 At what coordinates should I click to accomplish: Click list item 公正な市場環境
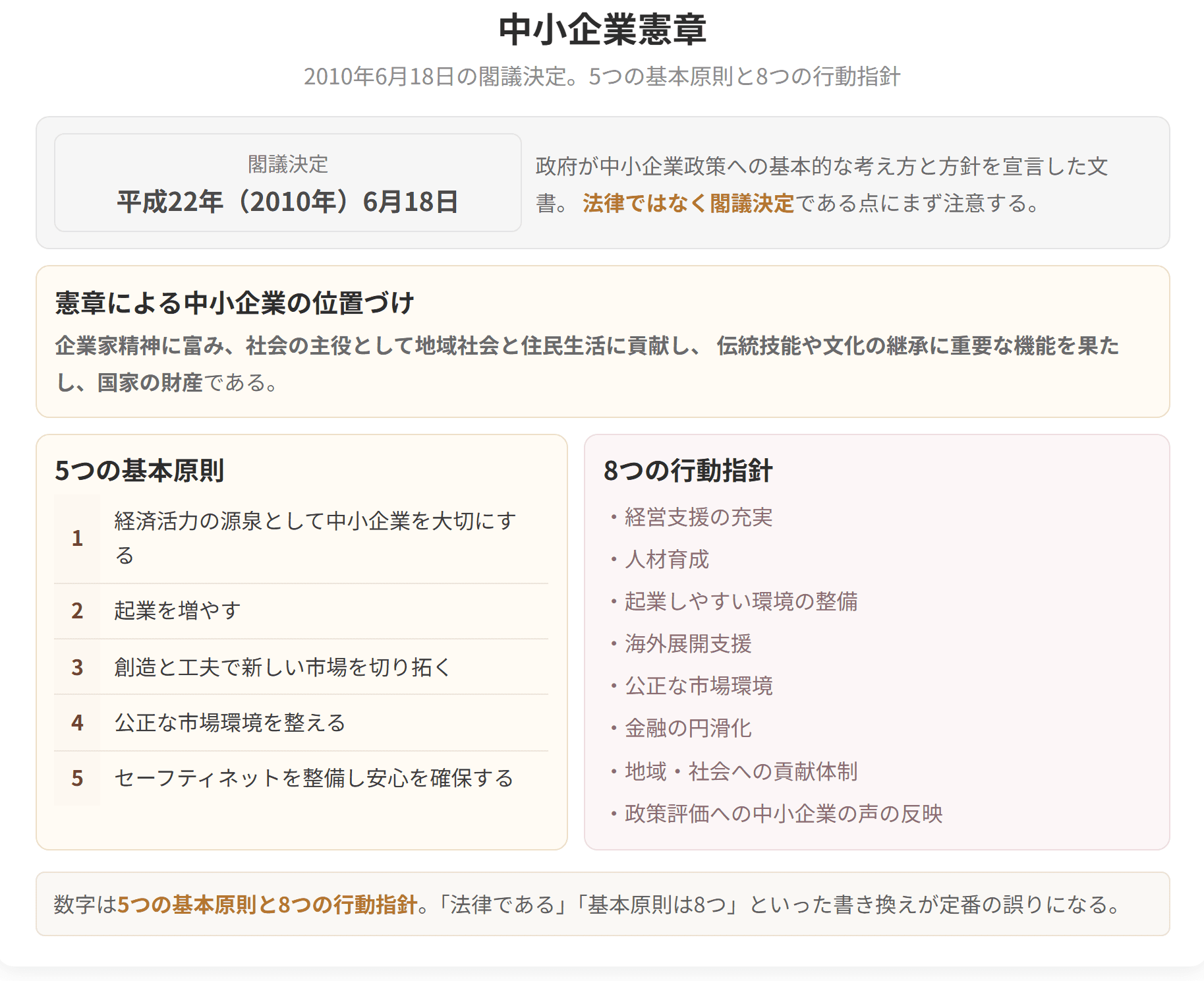pyautogui.click(x=699, y=686)
